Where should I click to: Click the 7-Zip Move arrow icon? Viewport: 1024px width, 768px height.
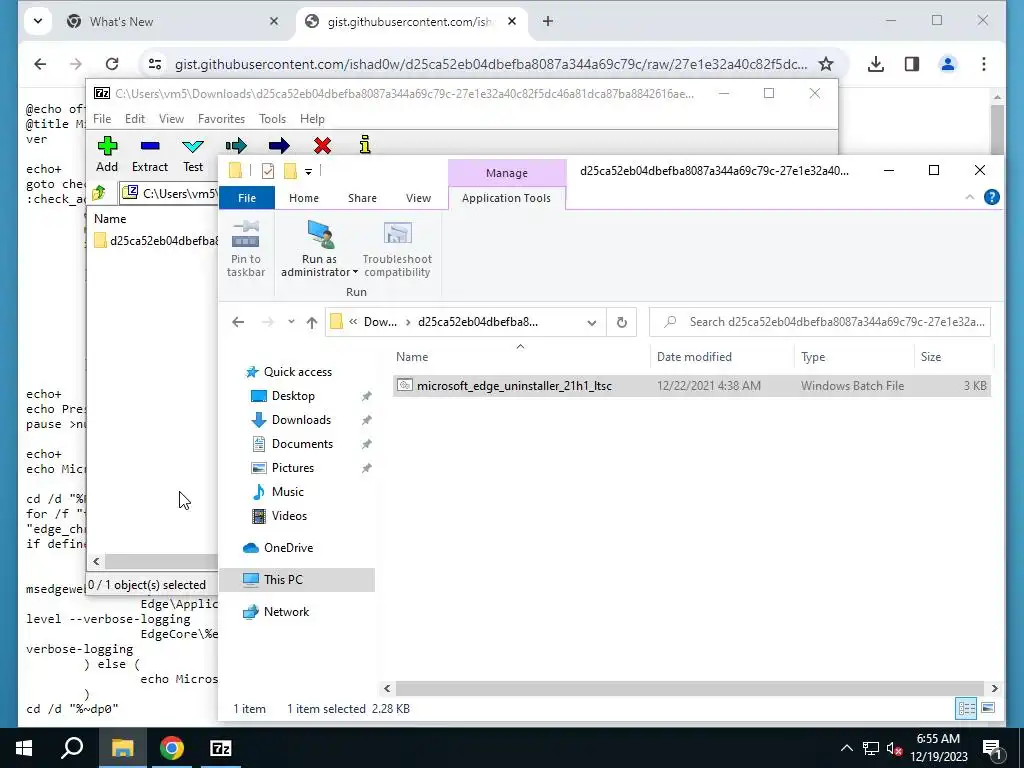(279, 145)
